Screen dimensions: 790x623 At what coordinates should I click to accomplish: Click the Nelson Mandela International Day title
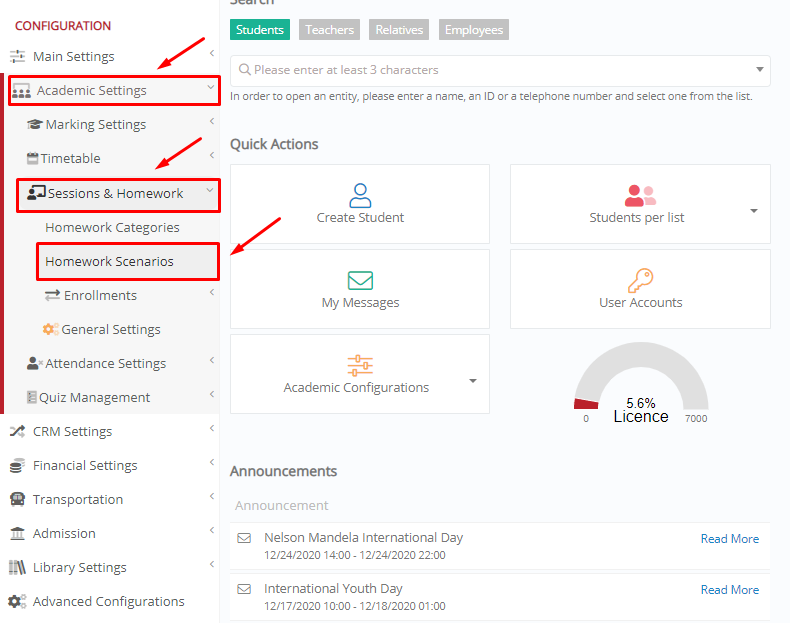pyautogui.click(x=363, y=537)
